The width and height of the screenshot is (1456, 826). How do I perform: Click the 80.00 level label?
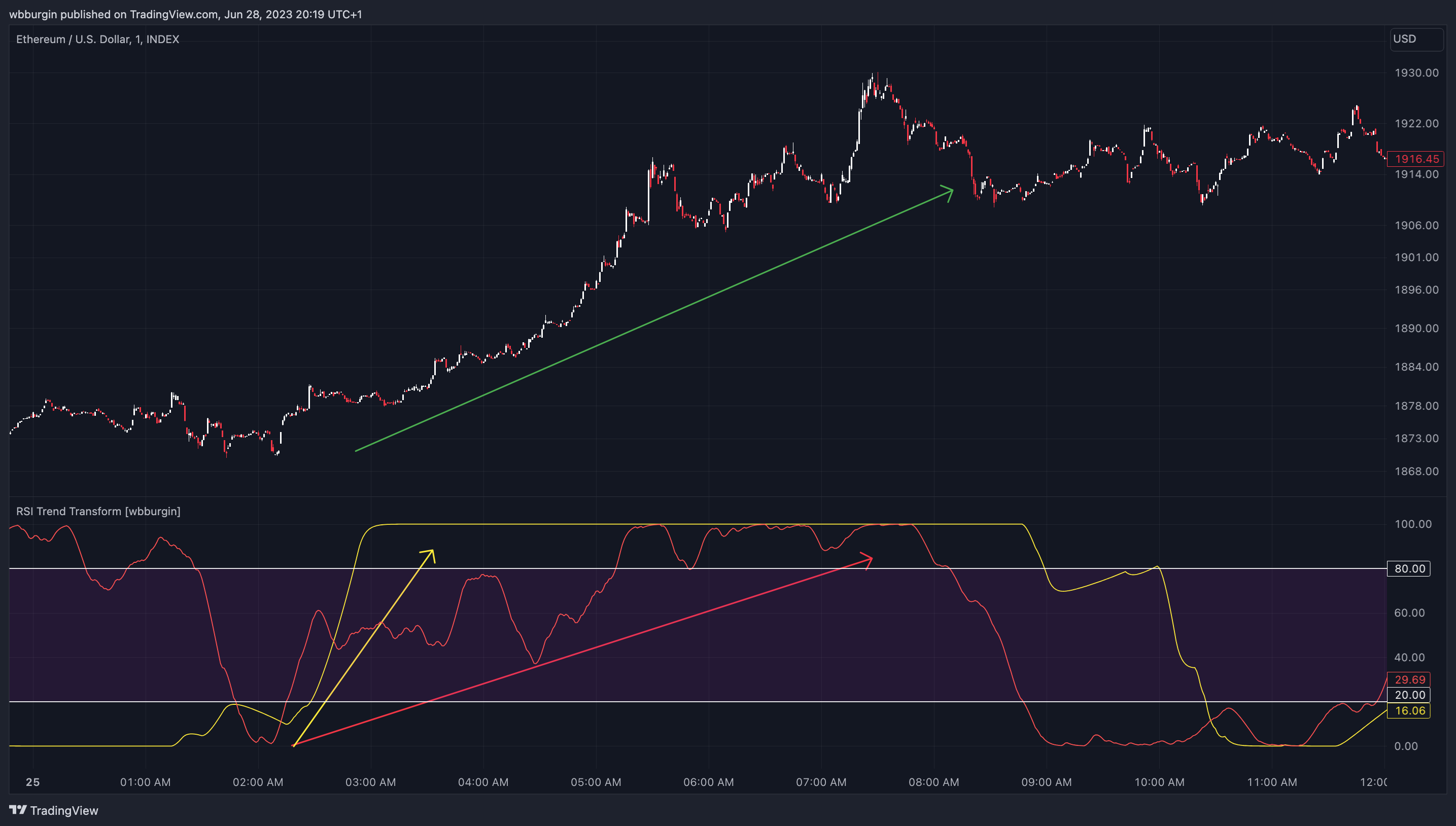coord(1409,568)
